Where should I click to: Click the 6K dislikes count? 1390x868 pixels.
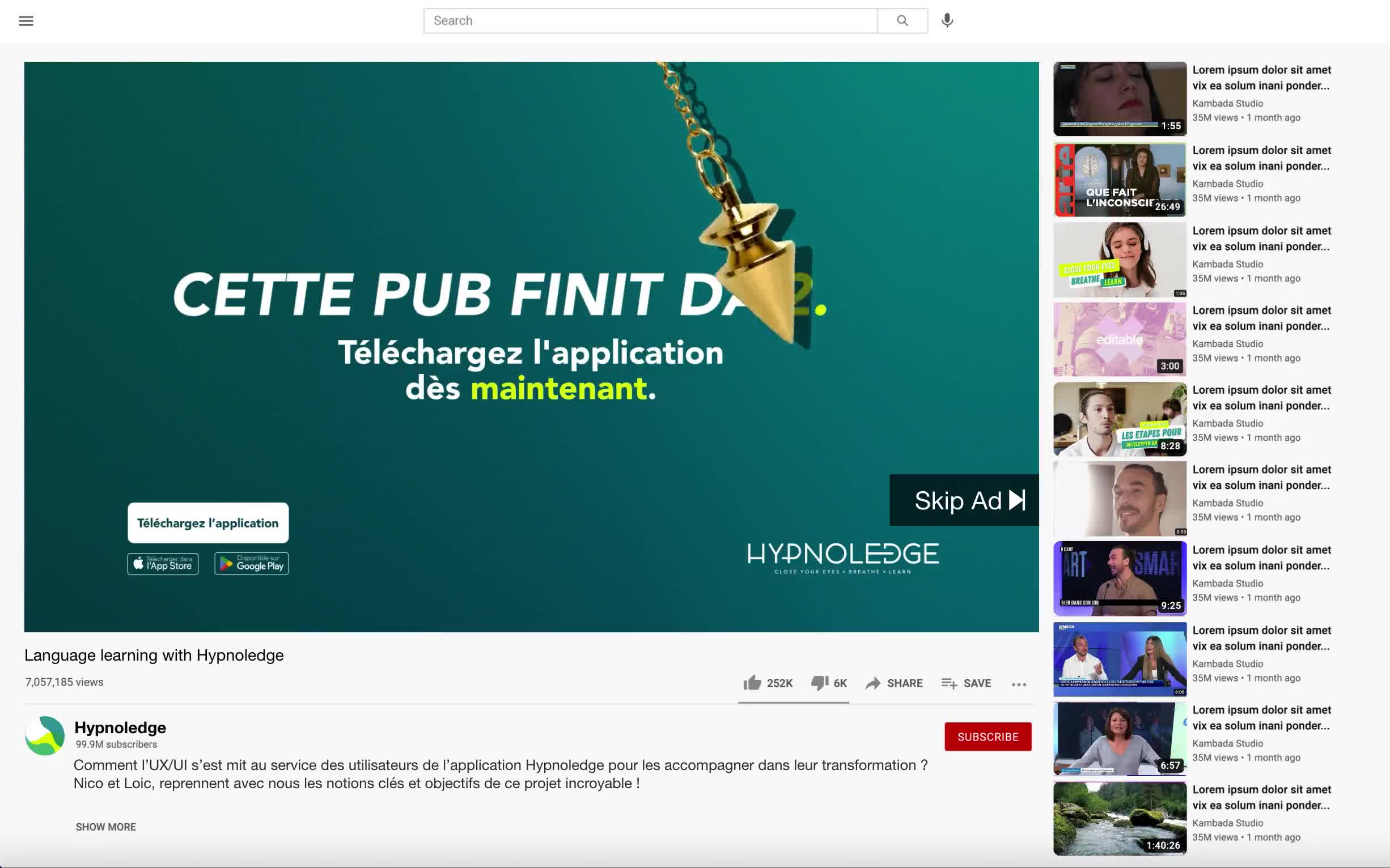(x=840, y=683)
